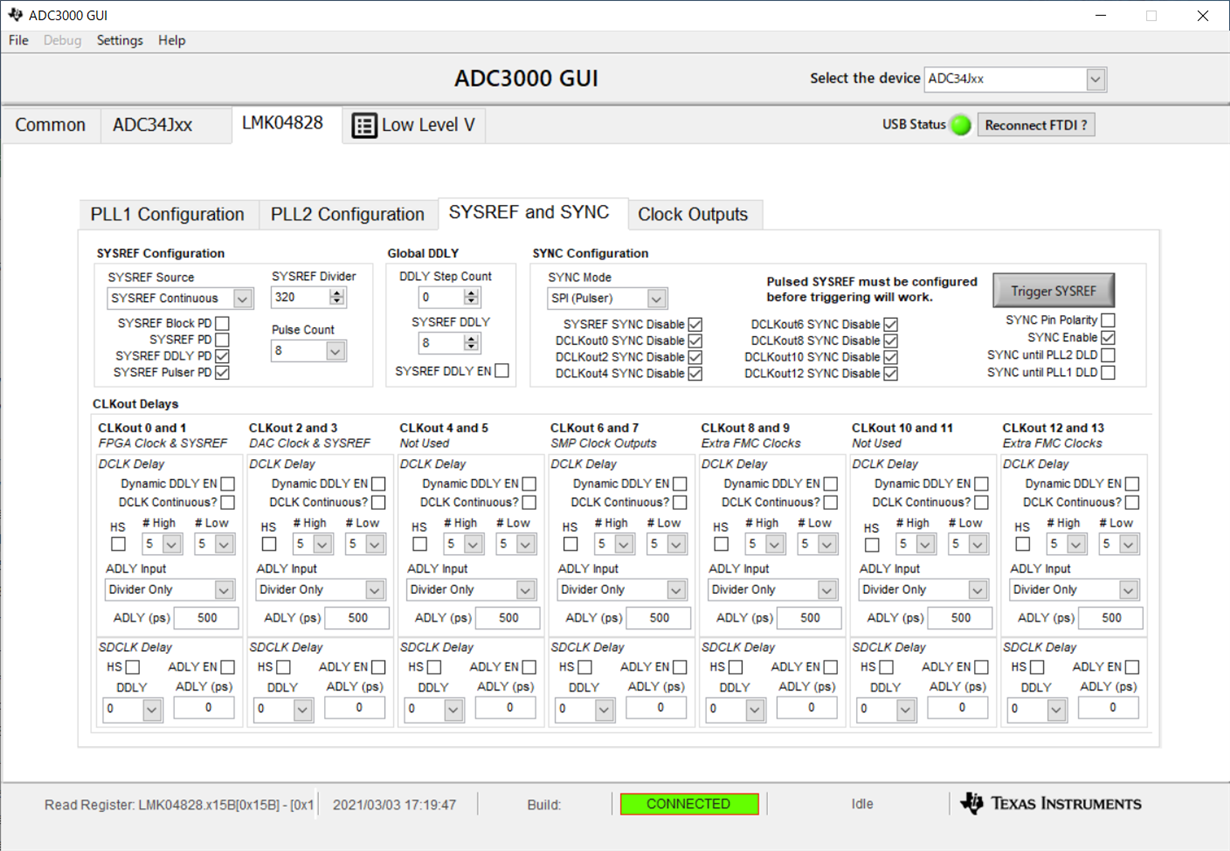Click the green CONNECTED status button
This screenshot has height=851, width=1230.
(689, 804)
